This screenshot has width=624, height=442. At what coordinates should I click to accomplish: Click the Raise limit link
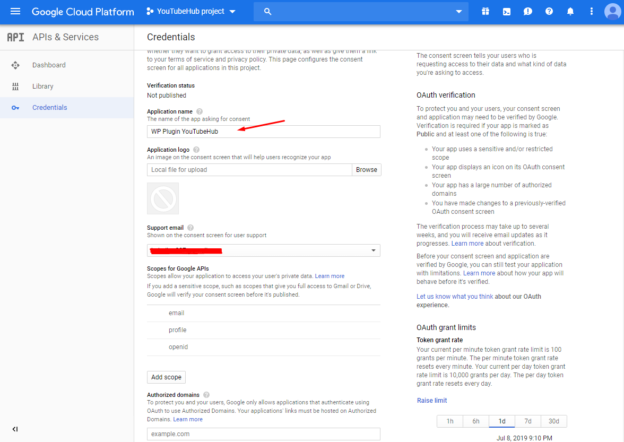(432, 400)
